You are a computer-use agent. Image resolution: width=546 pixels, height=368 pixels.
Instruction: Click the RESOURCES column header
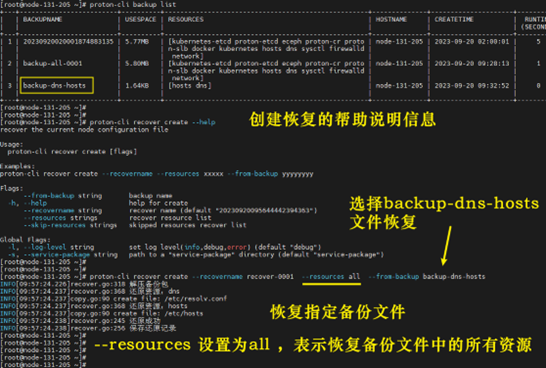[186, 19]
